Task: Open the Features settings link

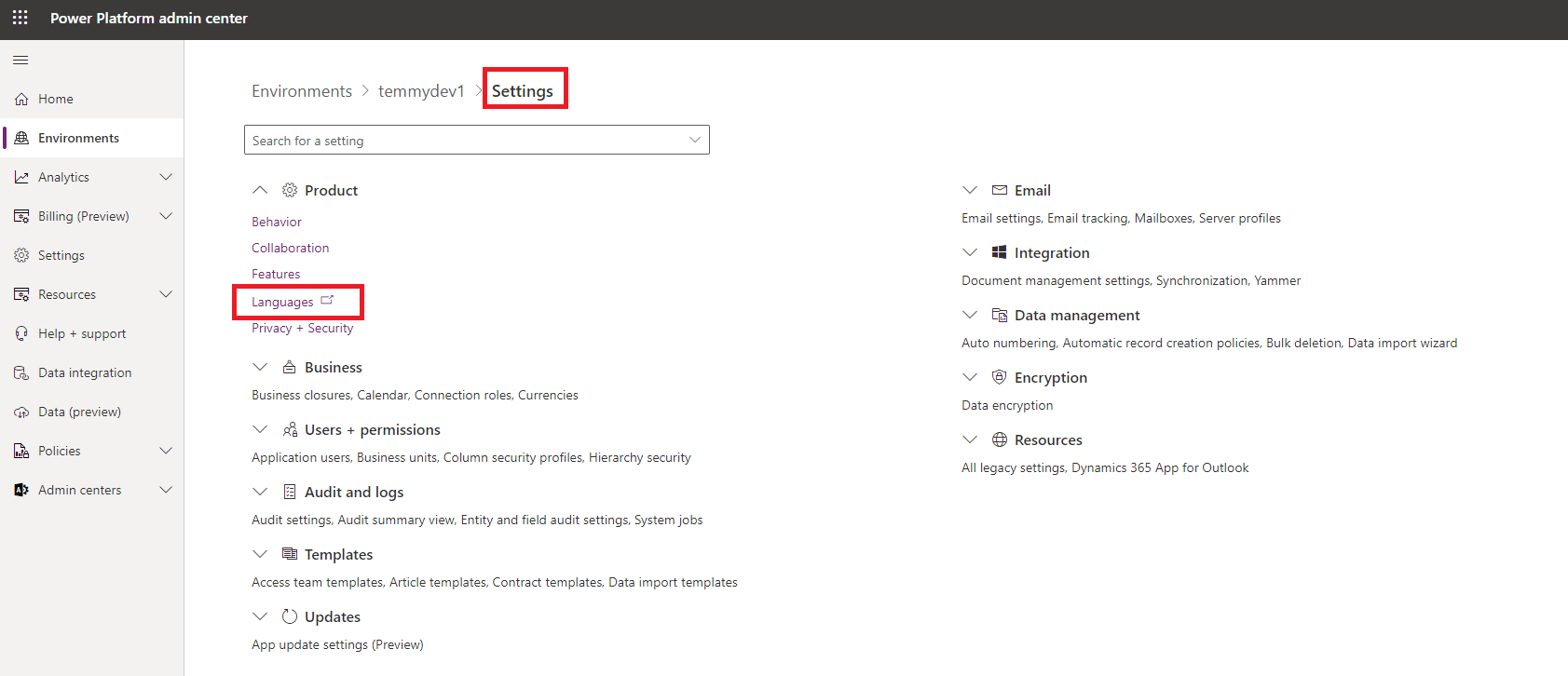Action: click(x=276, y=274)
